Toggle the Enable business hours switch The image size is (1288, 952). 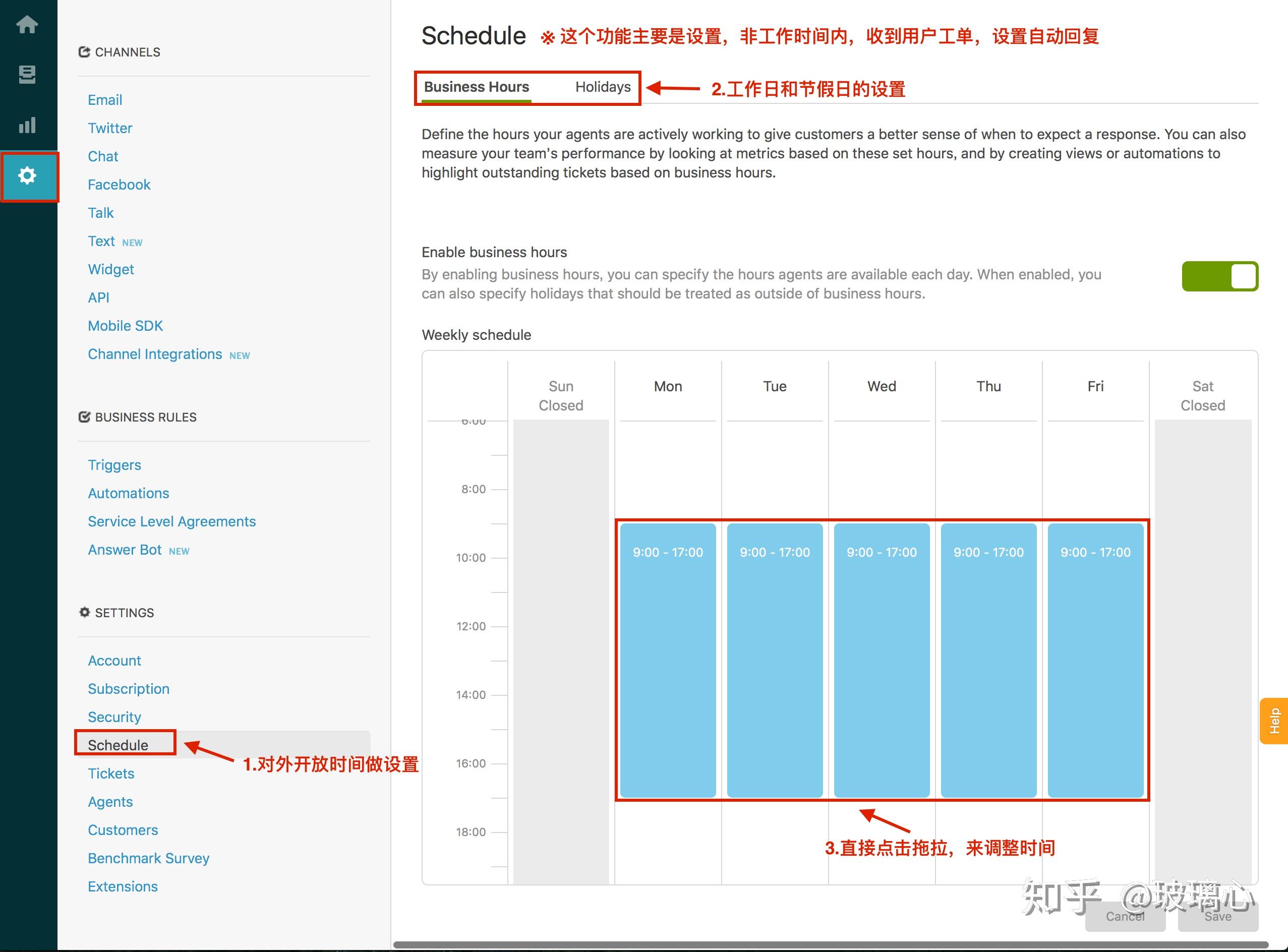coord(1219,277)
